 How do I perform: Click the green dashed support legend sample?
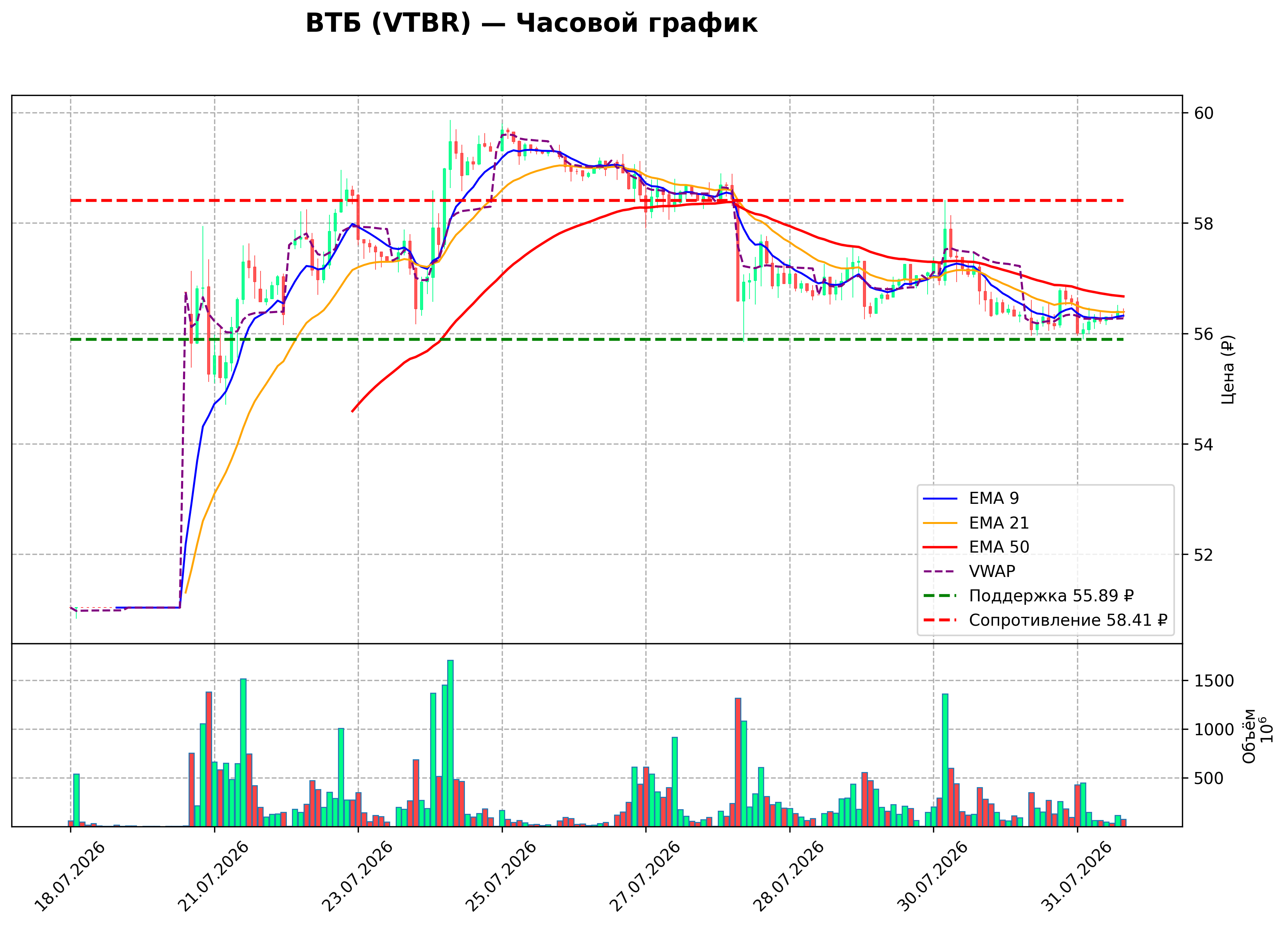click(940, 596)
